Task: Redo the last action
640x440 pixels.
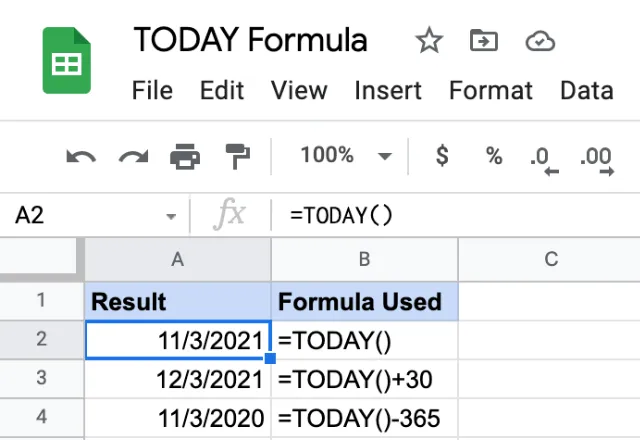Action: pyautogui.click(x=133, y=156)
